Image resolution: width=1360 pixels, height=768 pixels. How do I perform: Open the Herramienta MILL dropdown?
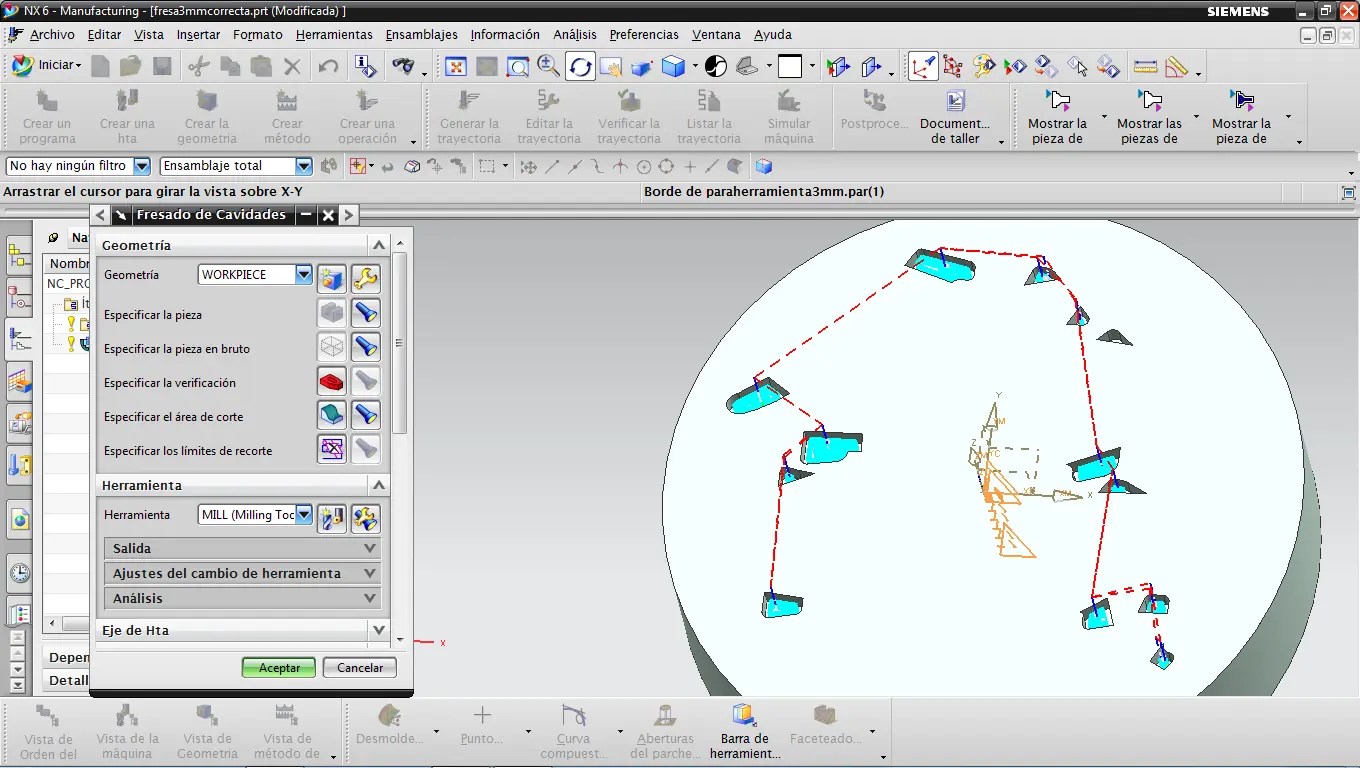(304, 515)
